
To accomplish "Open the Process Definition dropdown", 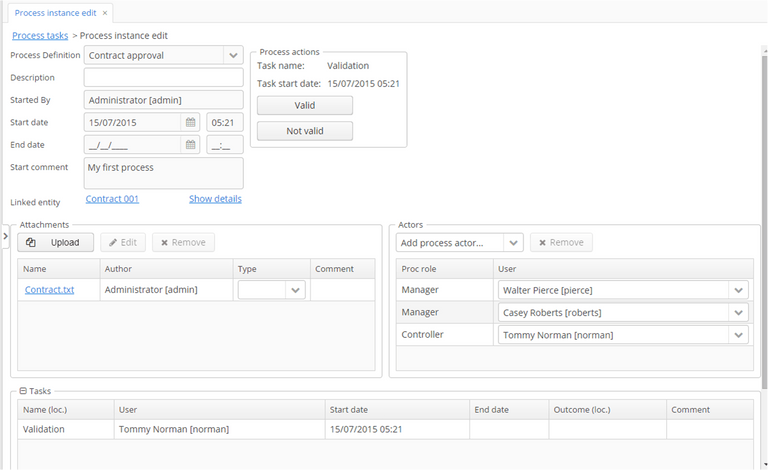I will pos(233,55).
